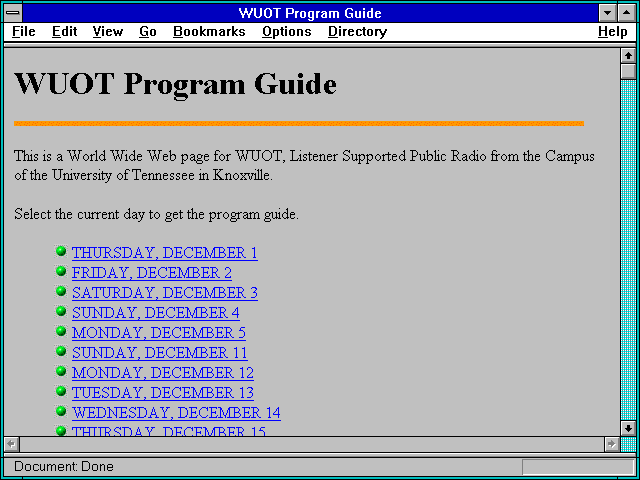Viewport: 640px width, 480px height.
Task: Click green bullet beside WEDNESDAY, DECEMBER 14
Action: tap(61, 411)
